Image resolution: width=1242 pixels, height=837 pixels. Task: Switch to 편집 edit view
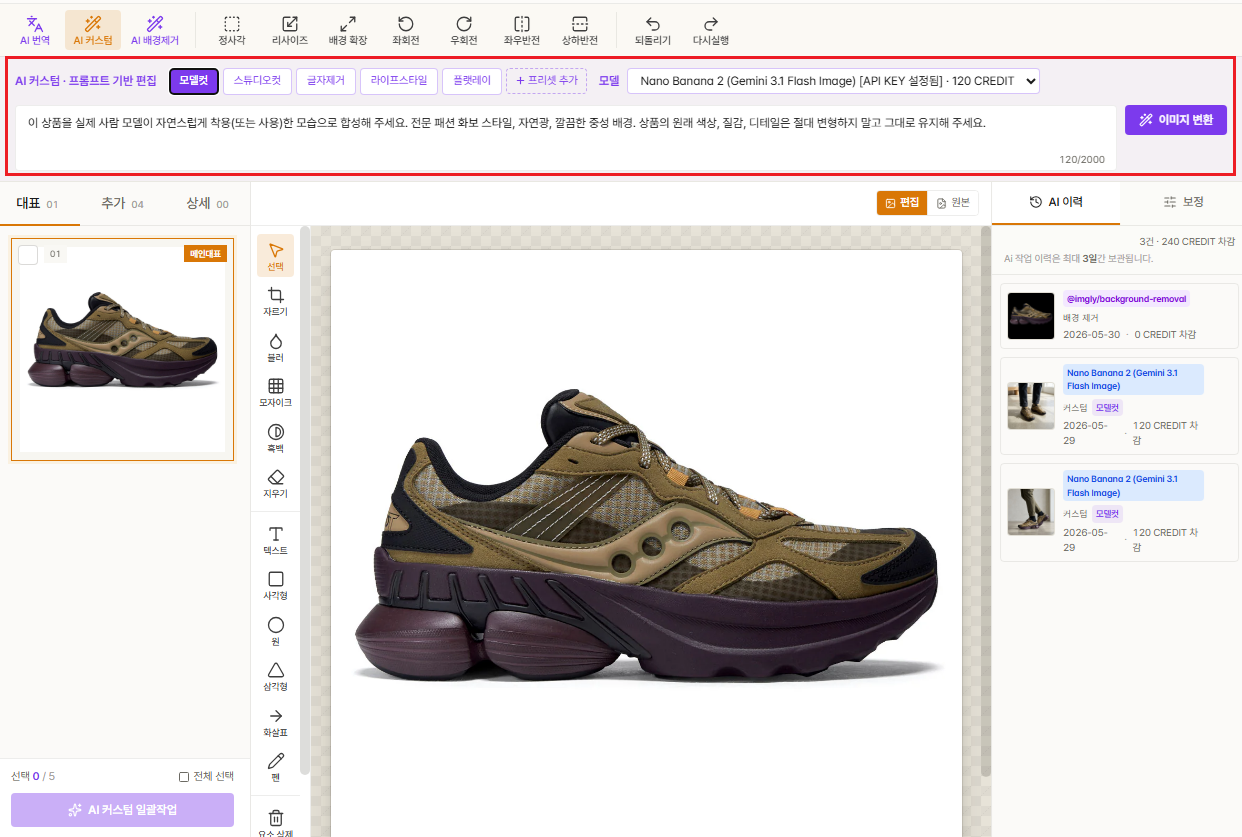[x=902, y=202]
